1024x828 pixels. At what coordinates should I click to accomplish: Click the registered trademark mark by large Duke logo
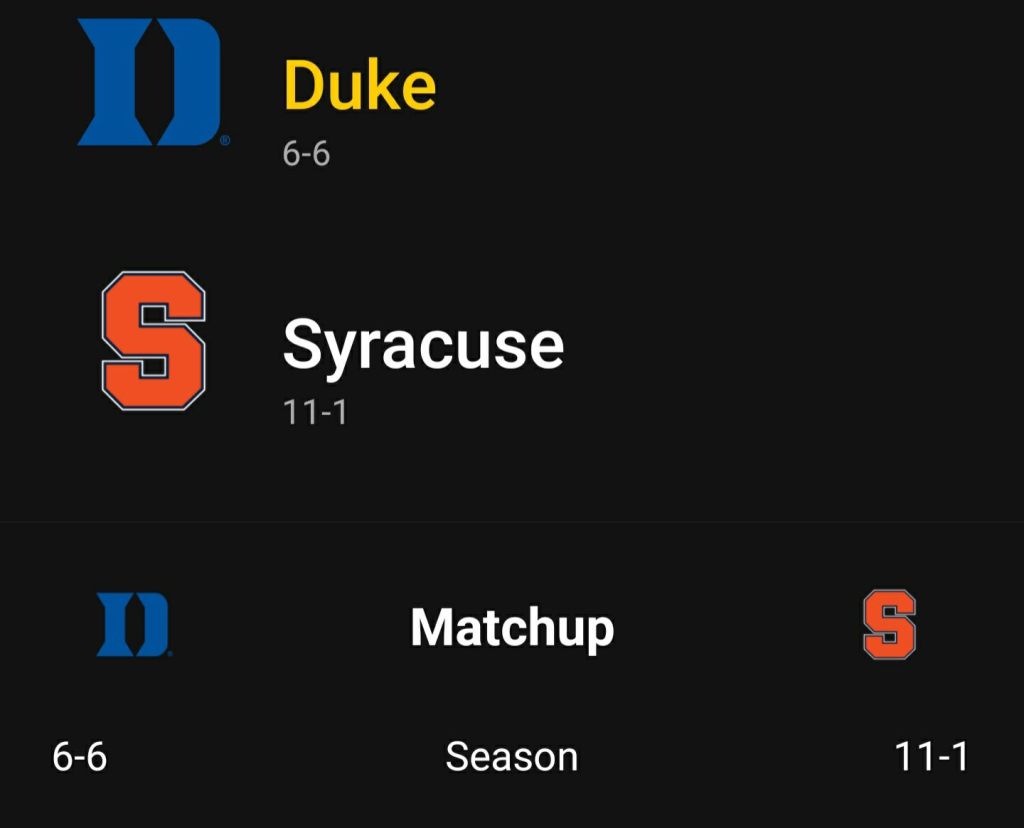click(224, 141)
